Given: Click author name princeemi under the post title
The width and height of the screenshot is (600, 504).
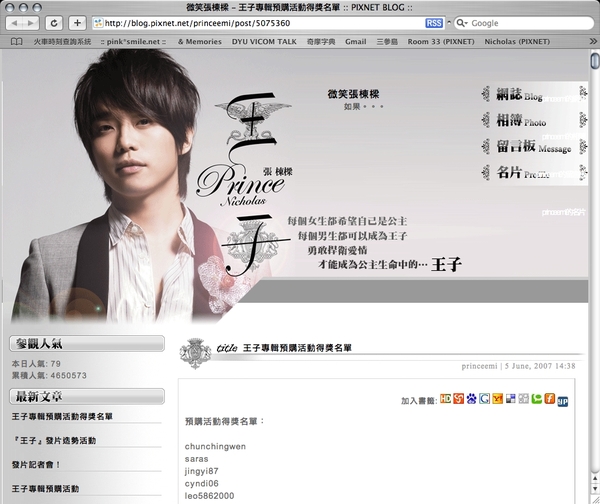Looking at the screenshot, I should point(479,366).
